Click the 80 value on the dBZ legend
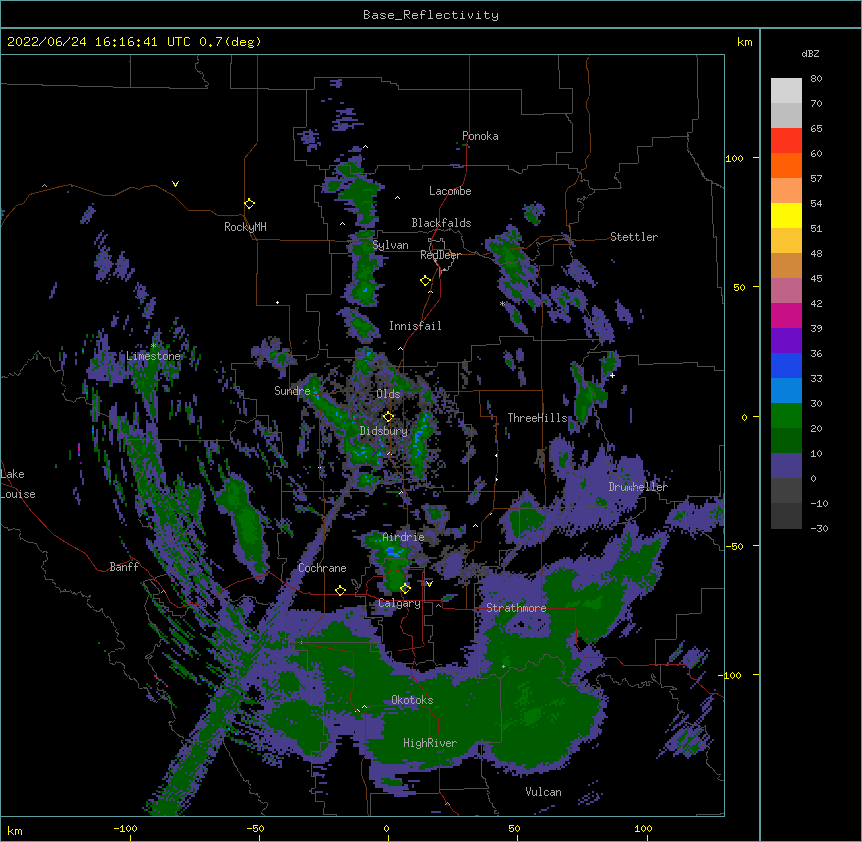 (x=816, y=79)
